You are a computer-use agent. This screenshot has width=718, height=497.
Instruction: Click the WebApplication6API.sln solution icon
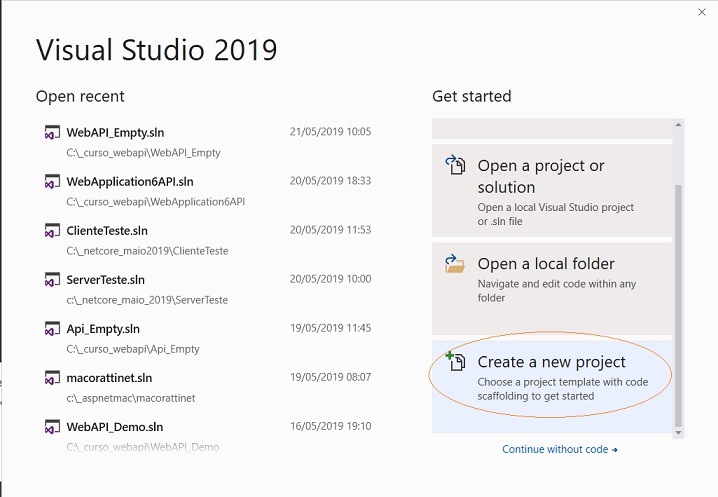point(52,181)
